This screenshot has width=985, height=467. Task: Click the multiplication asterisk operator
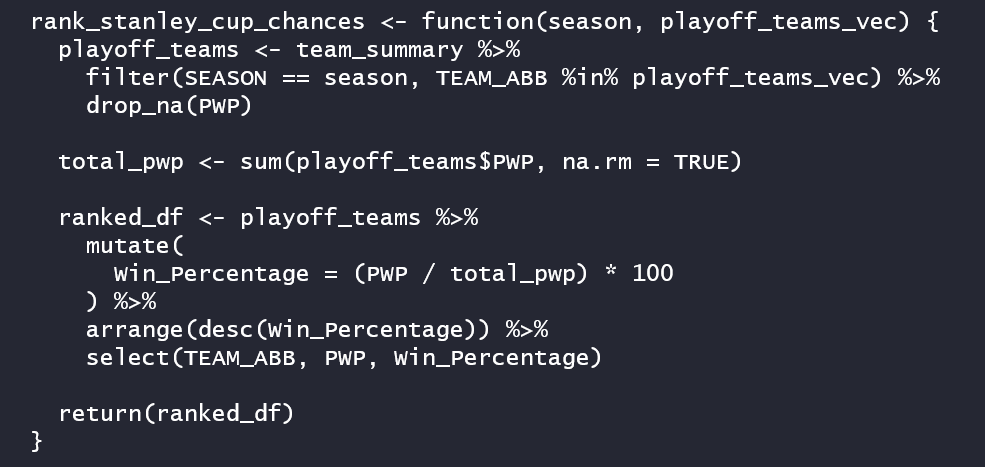click(x=610, y=272)
